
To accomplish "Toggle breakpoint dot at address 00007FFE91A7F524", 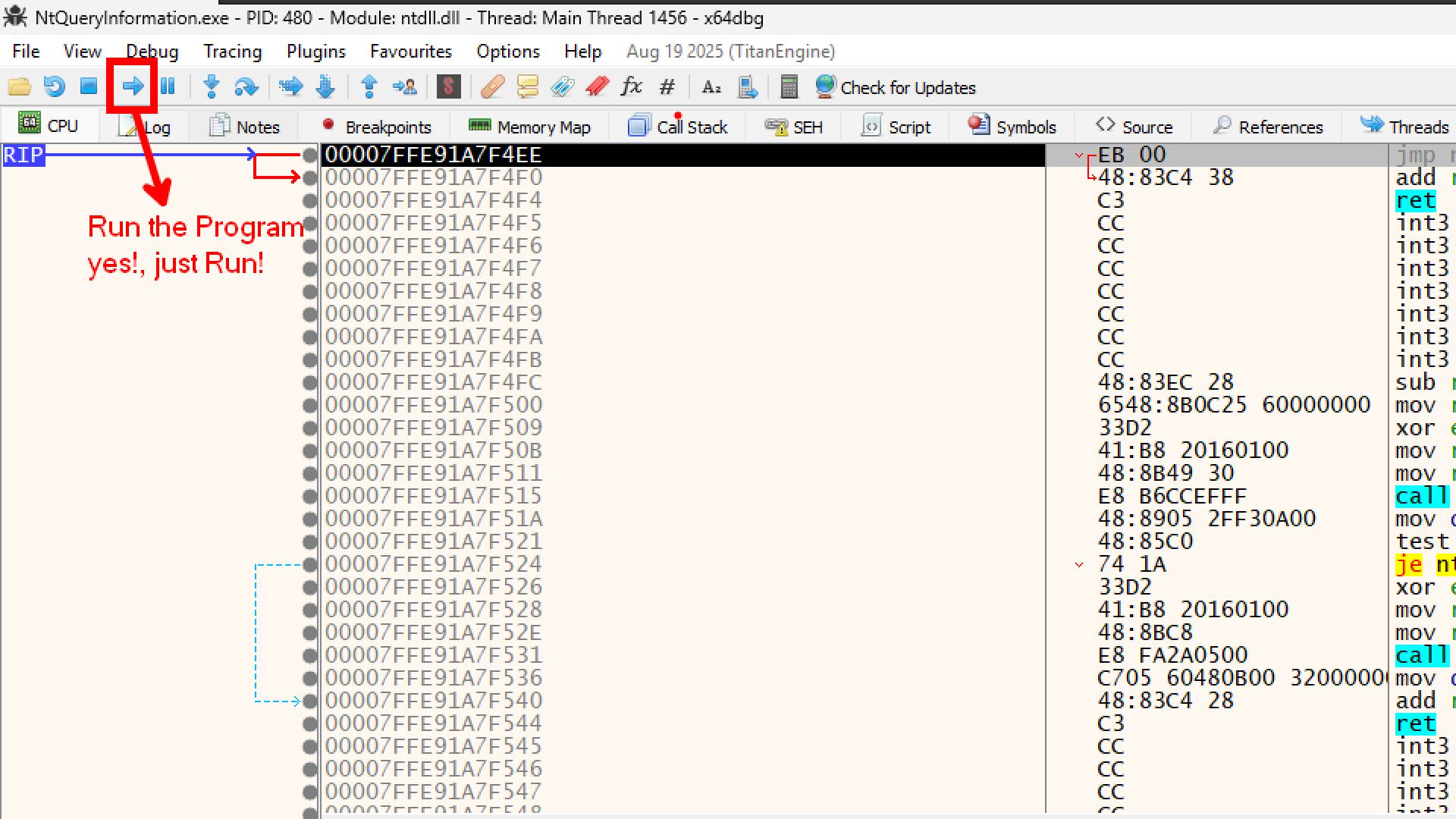I will [x=309, y=565].
